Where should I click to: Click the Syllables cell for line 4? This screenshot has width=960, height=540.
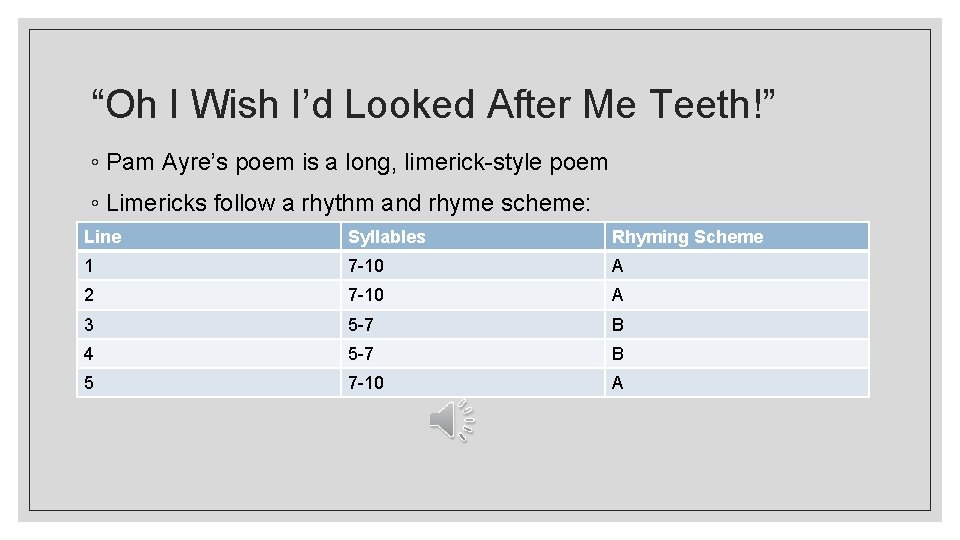pyautogui.click(x=472, y=353)
